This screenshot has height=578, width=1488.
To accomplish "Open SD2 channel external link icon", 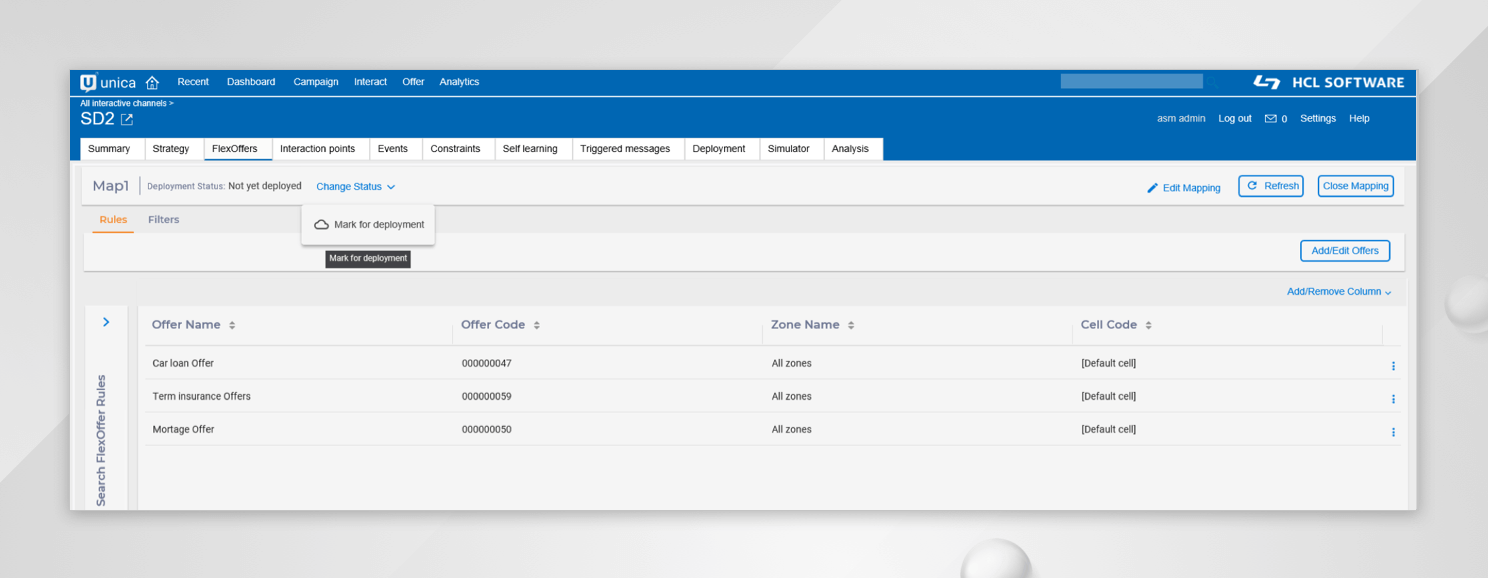I will 127,120.
